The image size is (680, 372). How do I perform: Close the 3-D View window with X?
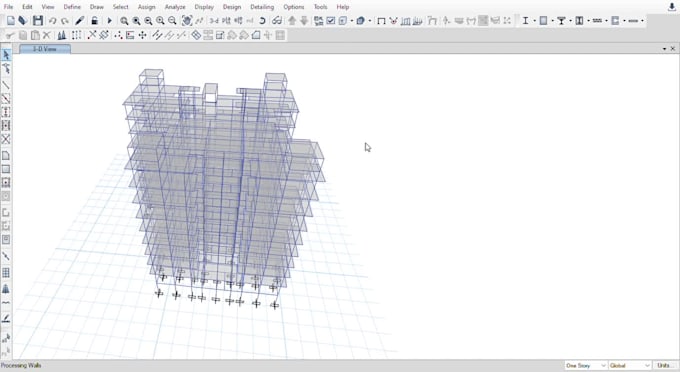click(x=673, y=49)
